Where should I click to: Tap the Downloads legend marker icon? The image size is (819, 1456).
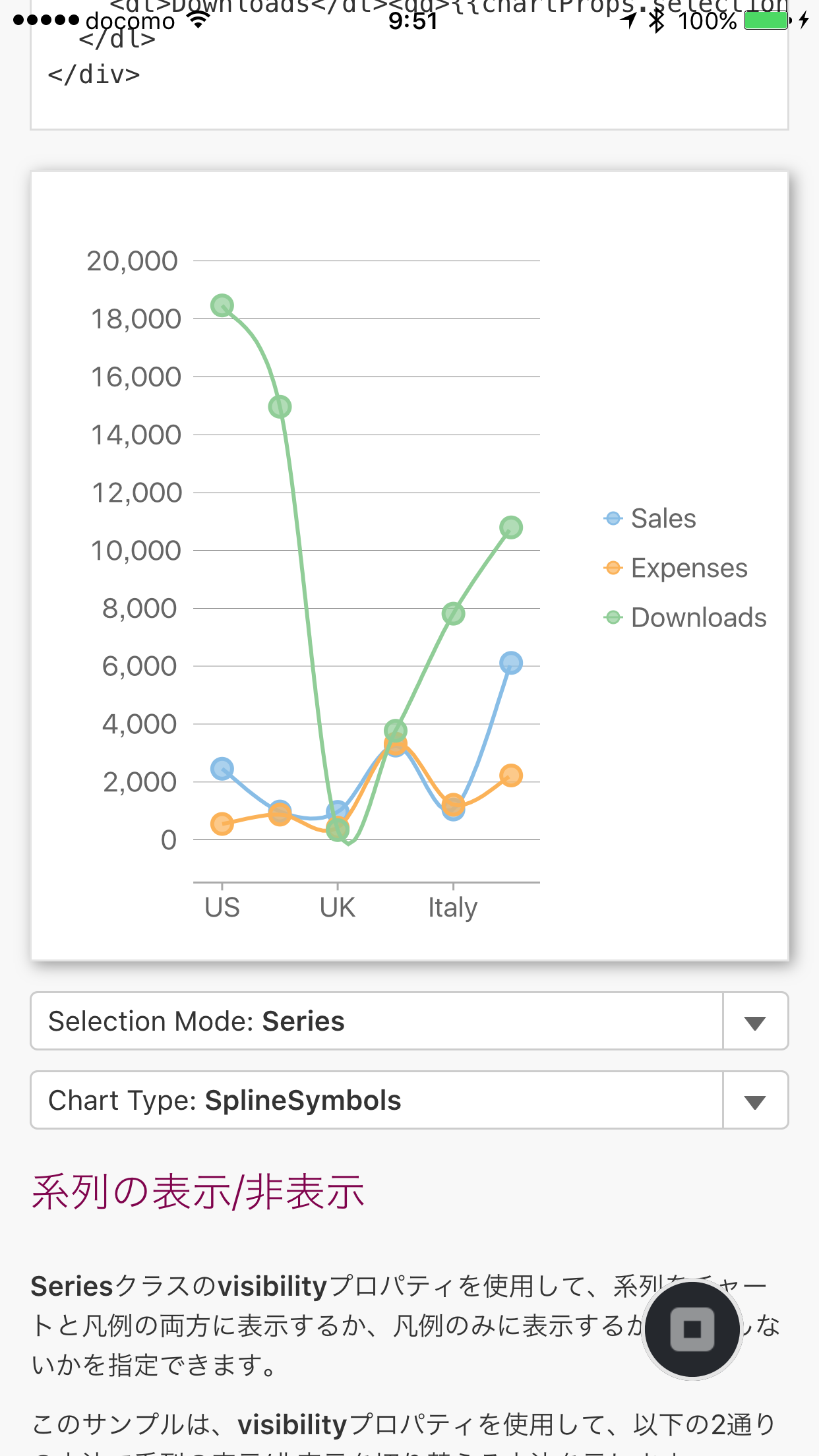pos(613,617)
